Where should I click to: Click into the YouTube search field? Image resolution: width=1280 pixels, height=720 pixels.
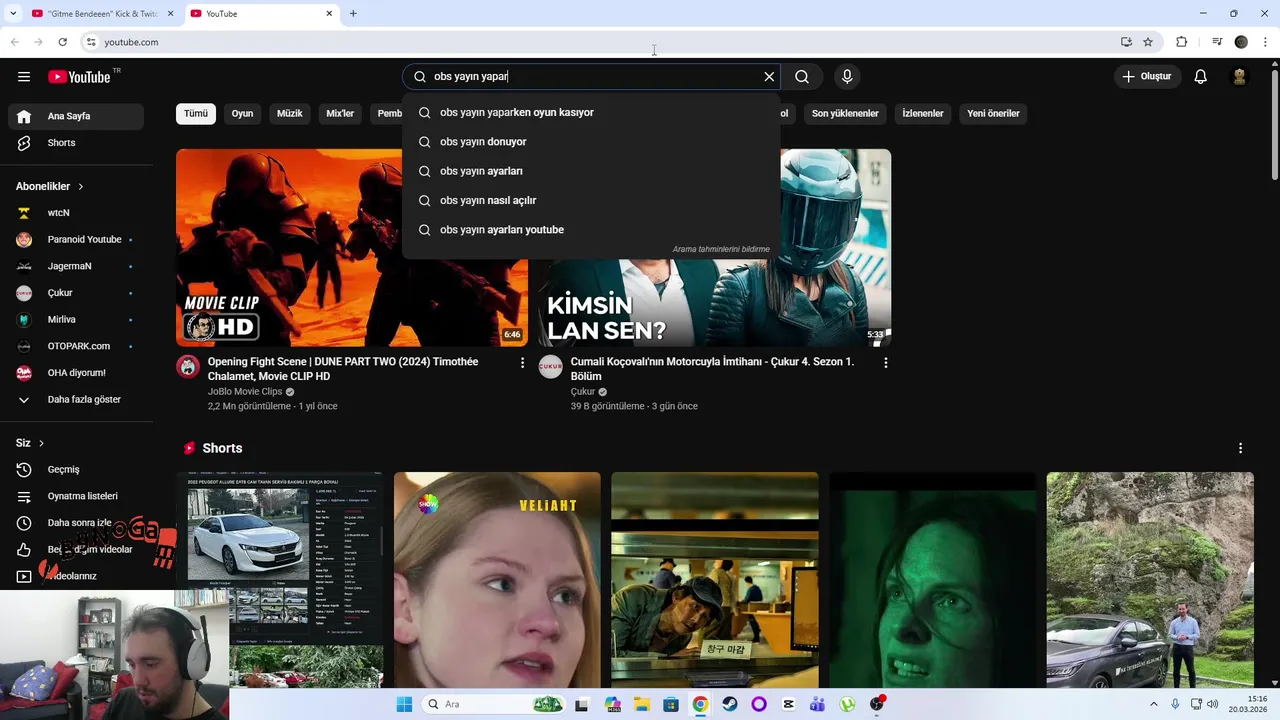(593, 77)
